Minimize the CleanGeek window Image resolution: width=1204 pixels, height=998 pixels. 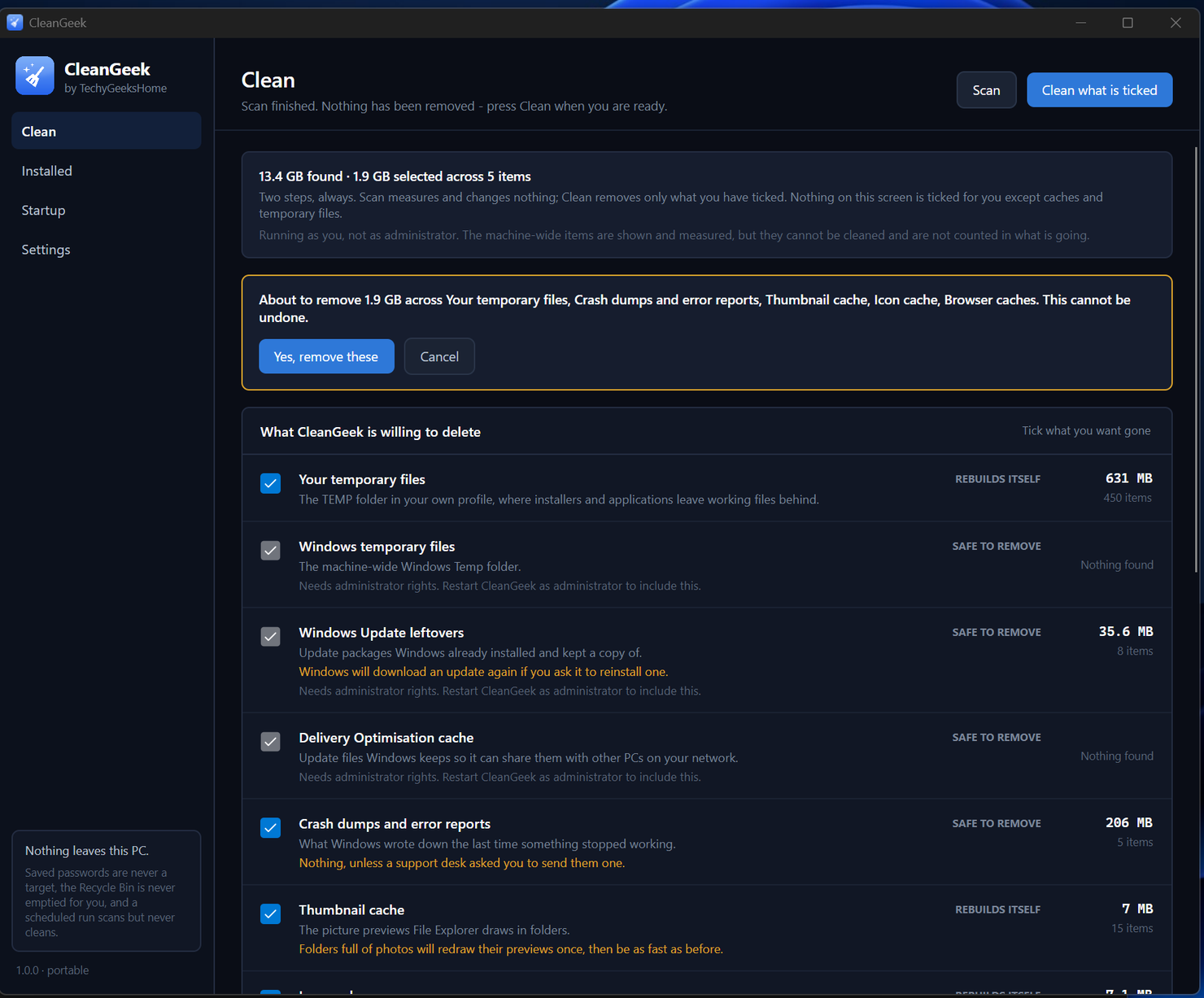coord(1081,23)
